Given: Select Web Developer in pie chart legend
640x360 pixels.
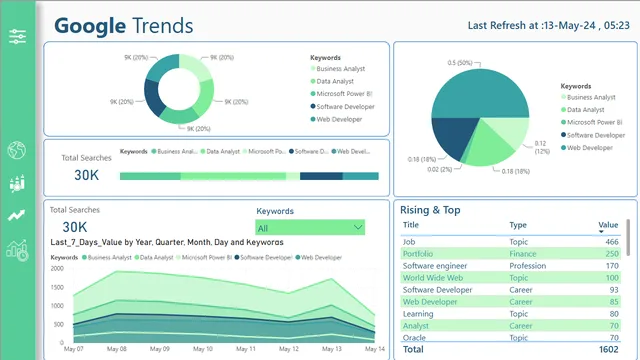Looking at the screenshot, I should pos(587,148).
